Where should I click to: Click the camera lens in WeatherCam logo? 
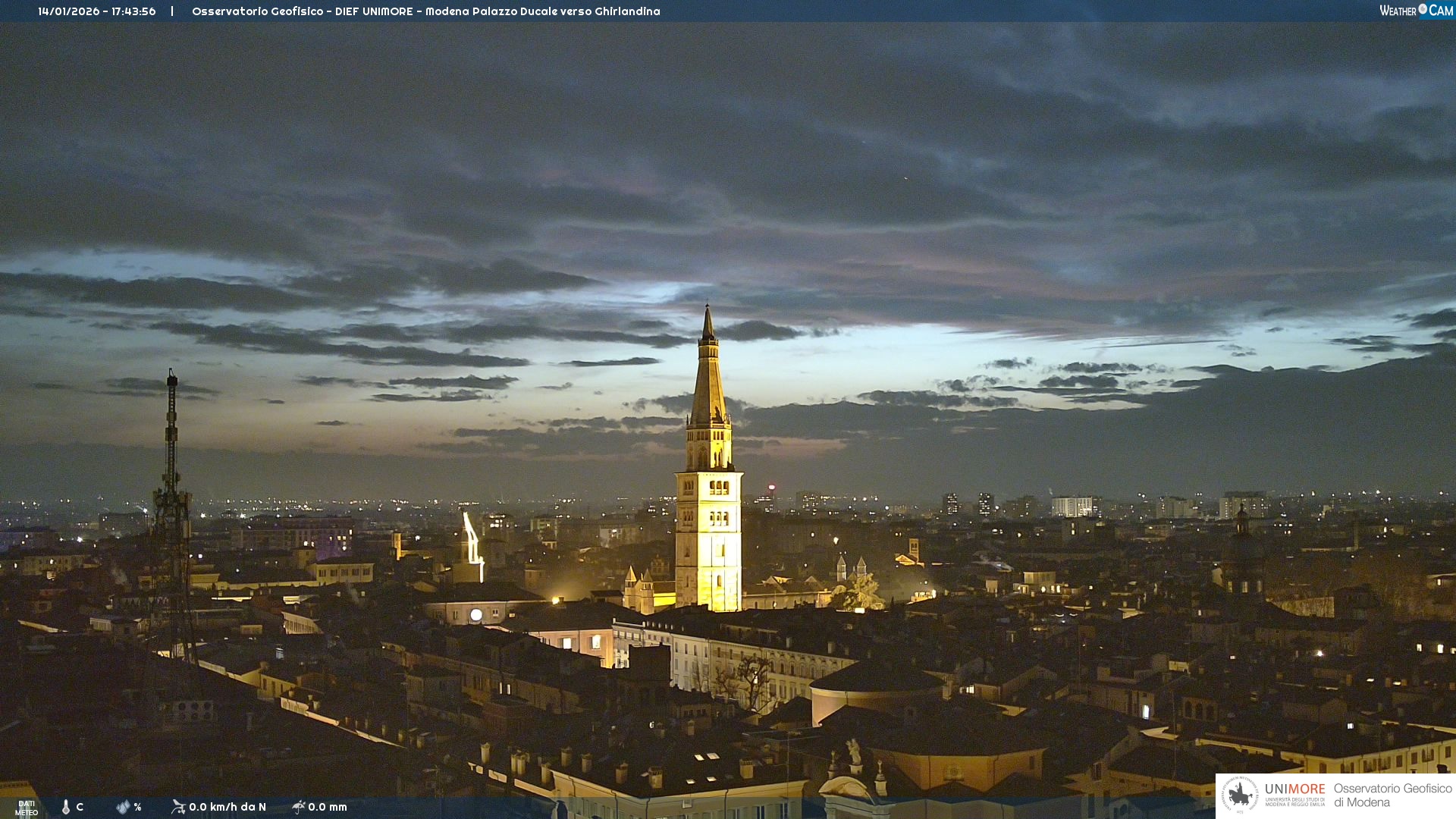1423,10
